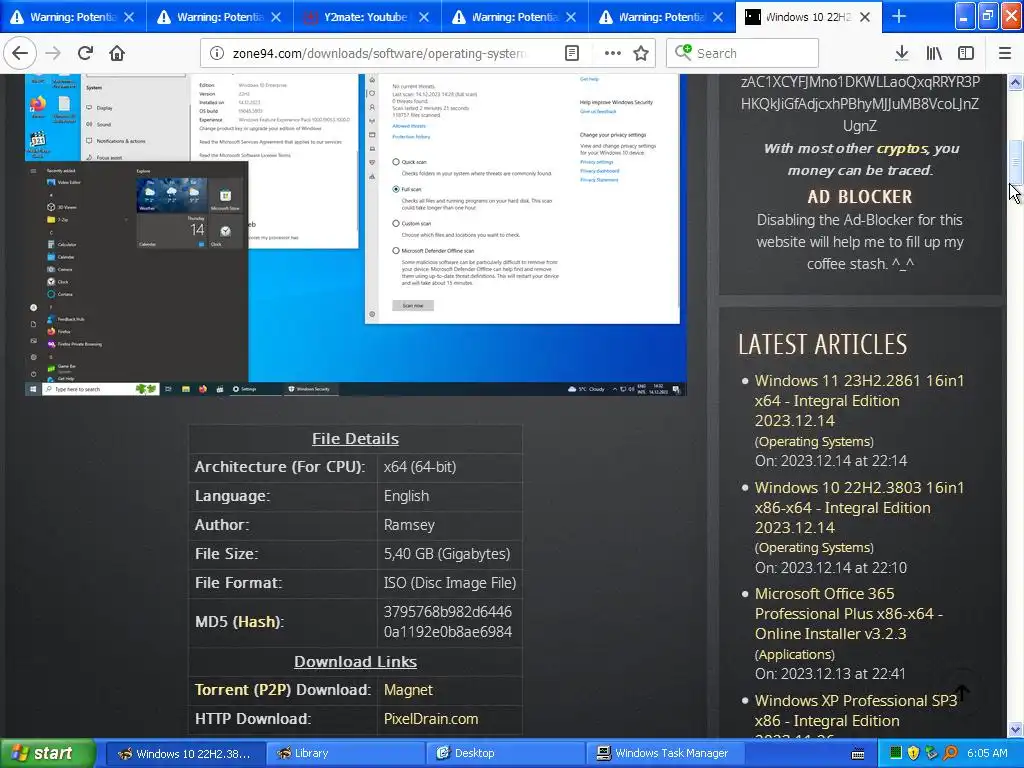Image resolution: width=1024 pixels, height=768 pixels.
Task: Show site information icon in address bar
Action: [x=217, y=53]
